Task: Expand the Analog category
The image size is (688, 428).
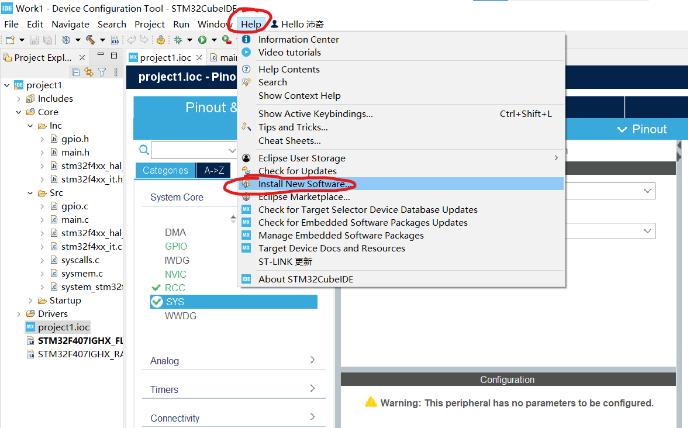Action: click(233, 361)
